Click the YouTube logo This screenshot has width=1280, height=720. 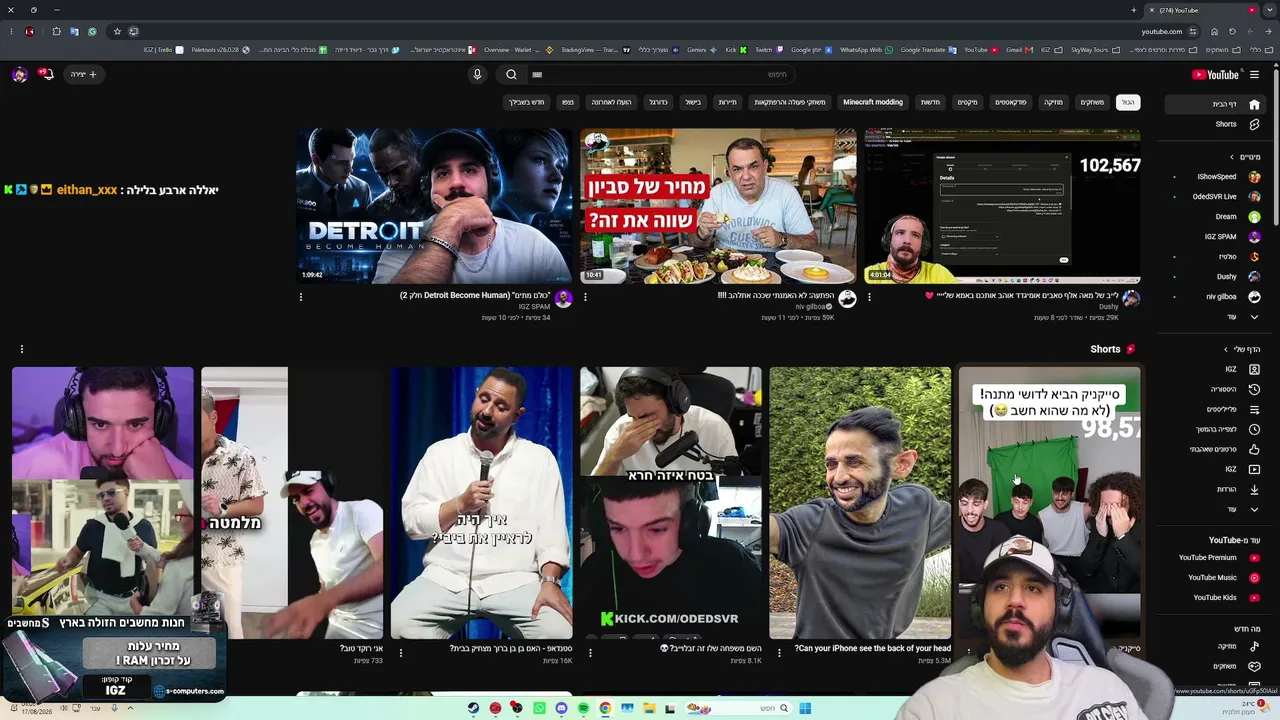pos(1216,74)
